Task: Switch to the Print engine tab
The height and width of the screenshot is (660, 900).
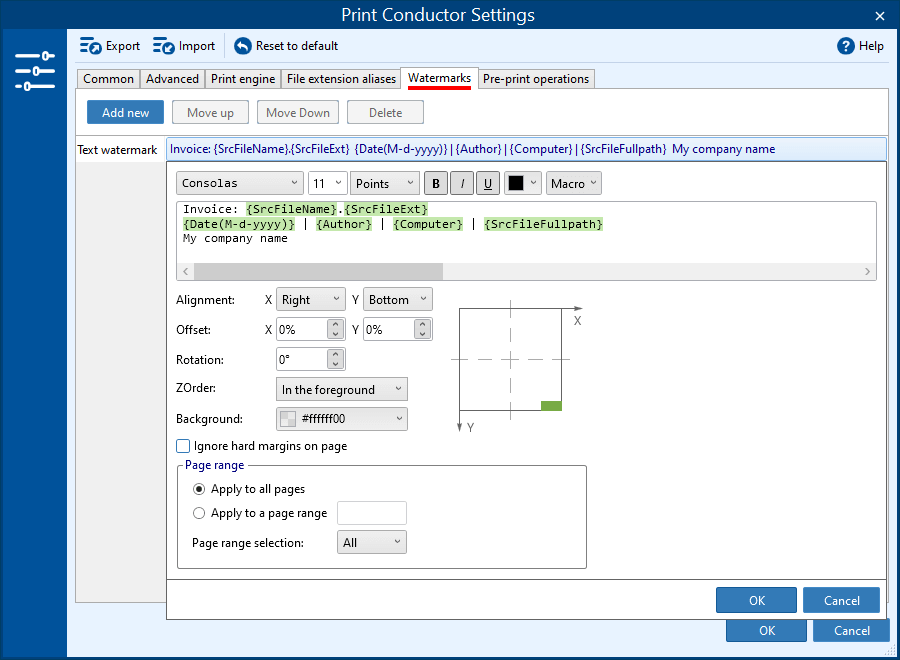Action: pos(243,79)
